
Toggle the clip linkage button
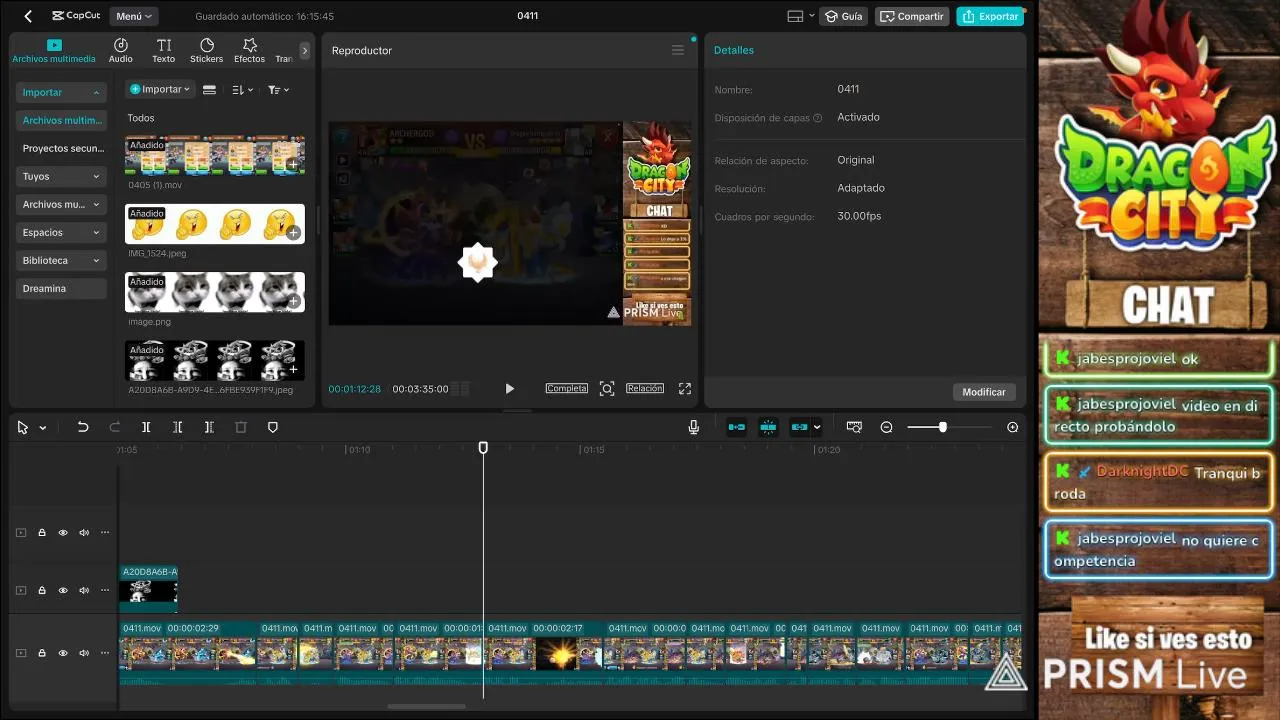point(799,427)
